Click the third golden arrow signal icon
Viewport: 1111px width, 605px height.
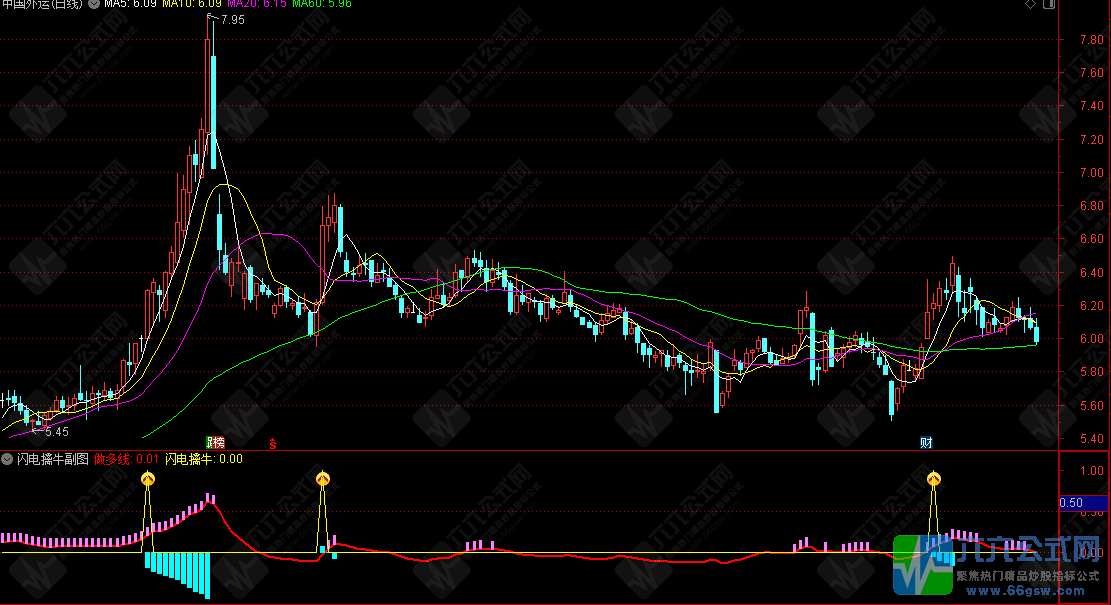pos(934,480)
